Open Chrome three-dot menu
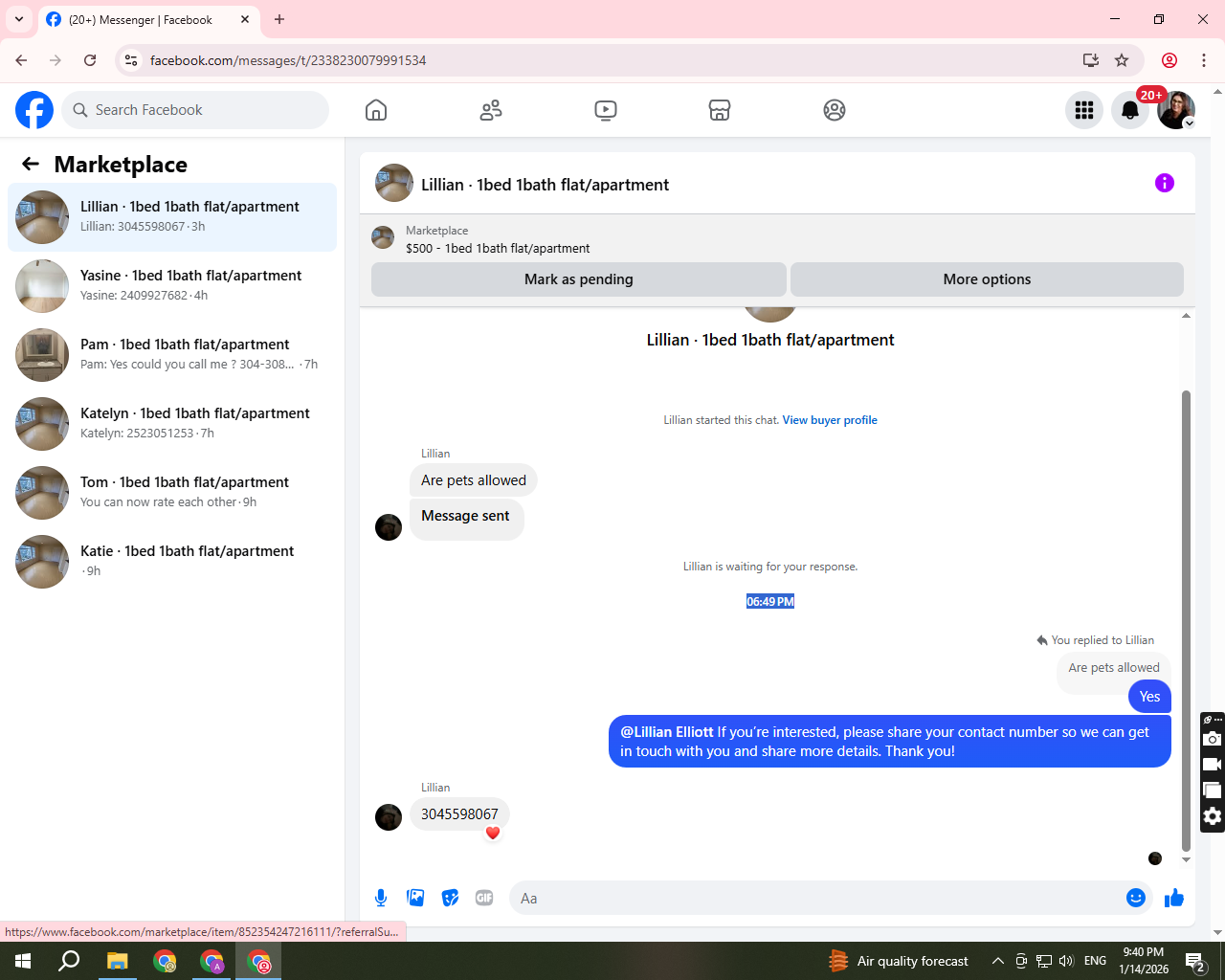Image resolution: width=1225 pixels, height=980 pixels. [x=1204, y=60]
